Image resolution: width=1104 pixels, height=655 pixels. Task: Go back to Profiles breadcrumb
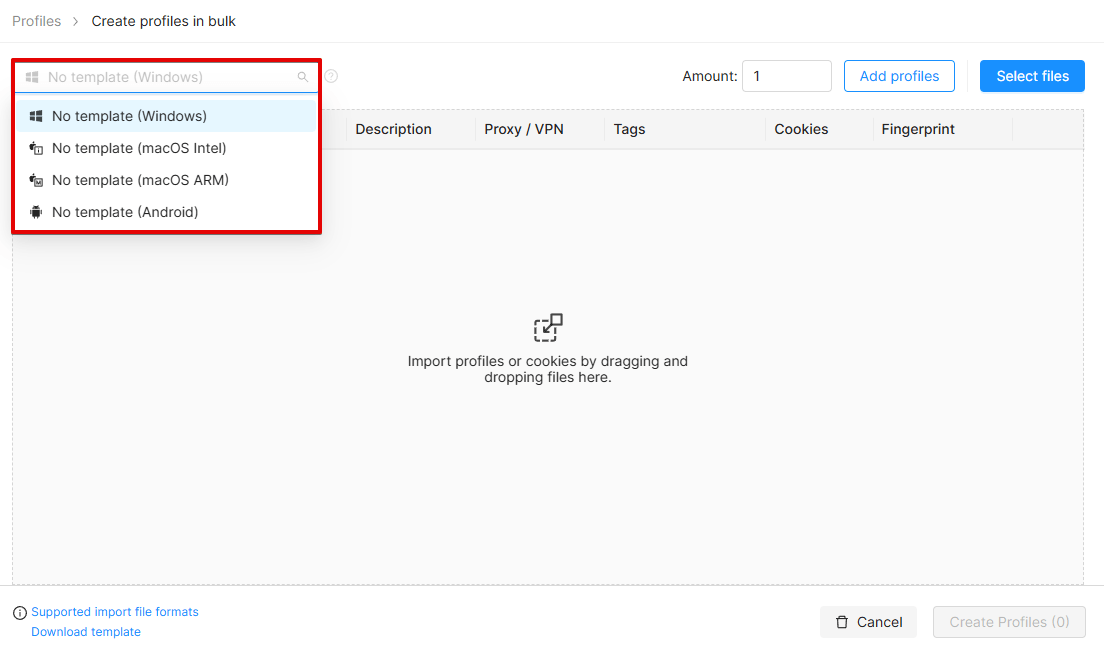[37, 21]
